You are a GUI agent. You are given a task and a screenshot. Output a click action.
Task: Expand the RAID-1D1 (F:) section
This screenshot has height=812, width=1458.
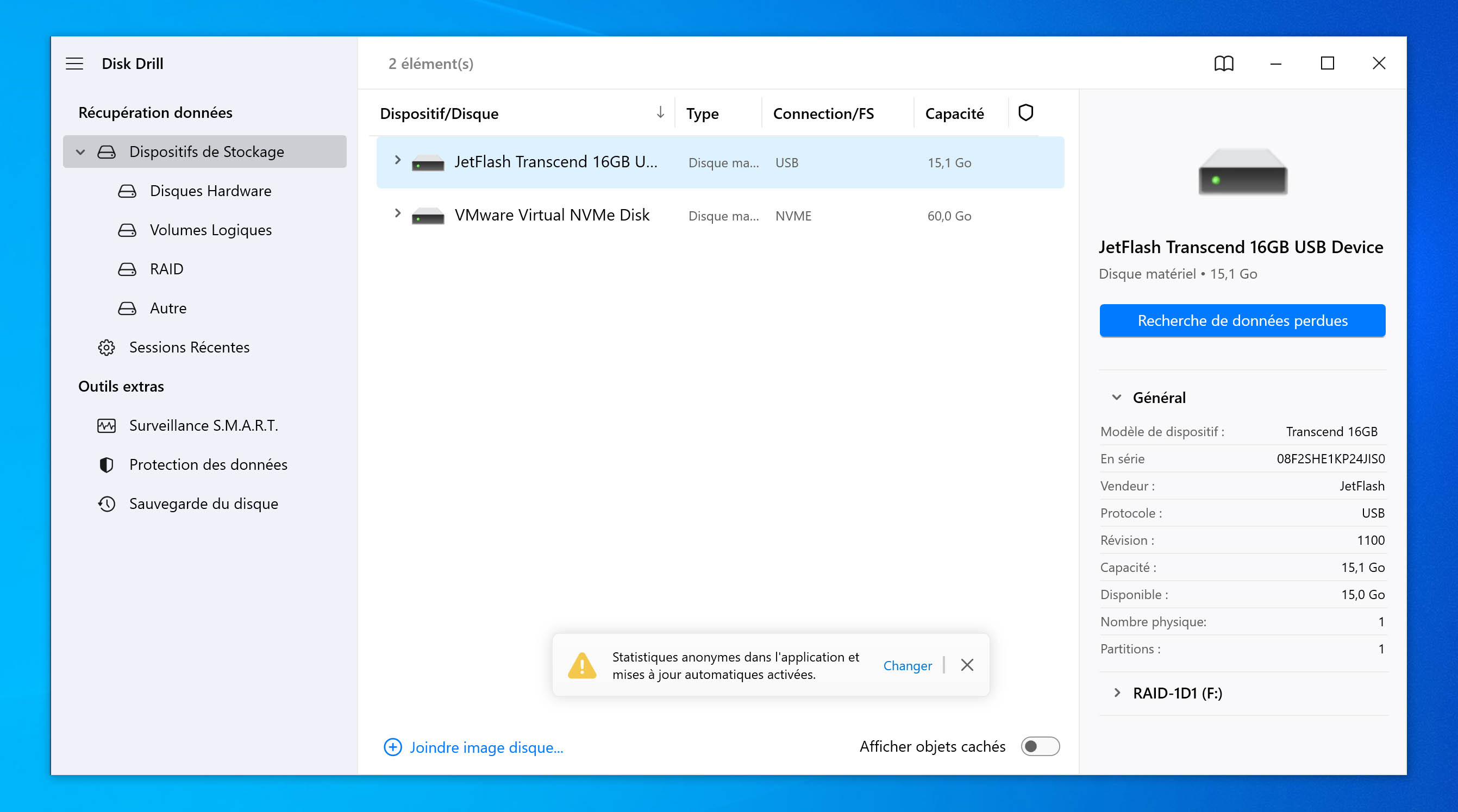point(1117,693)
